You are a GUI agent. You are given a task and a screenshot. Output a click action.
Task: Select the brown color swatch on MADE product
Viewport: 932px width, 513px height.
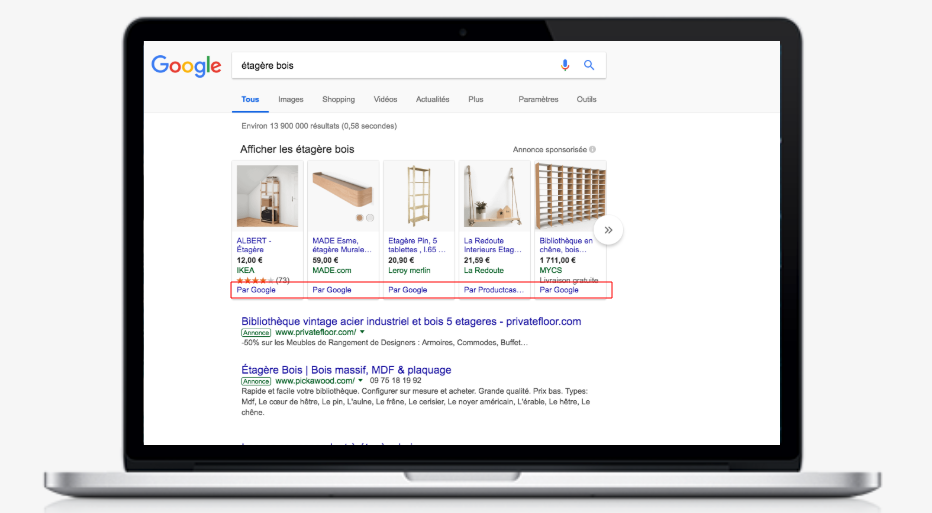[x=359, y=218]
